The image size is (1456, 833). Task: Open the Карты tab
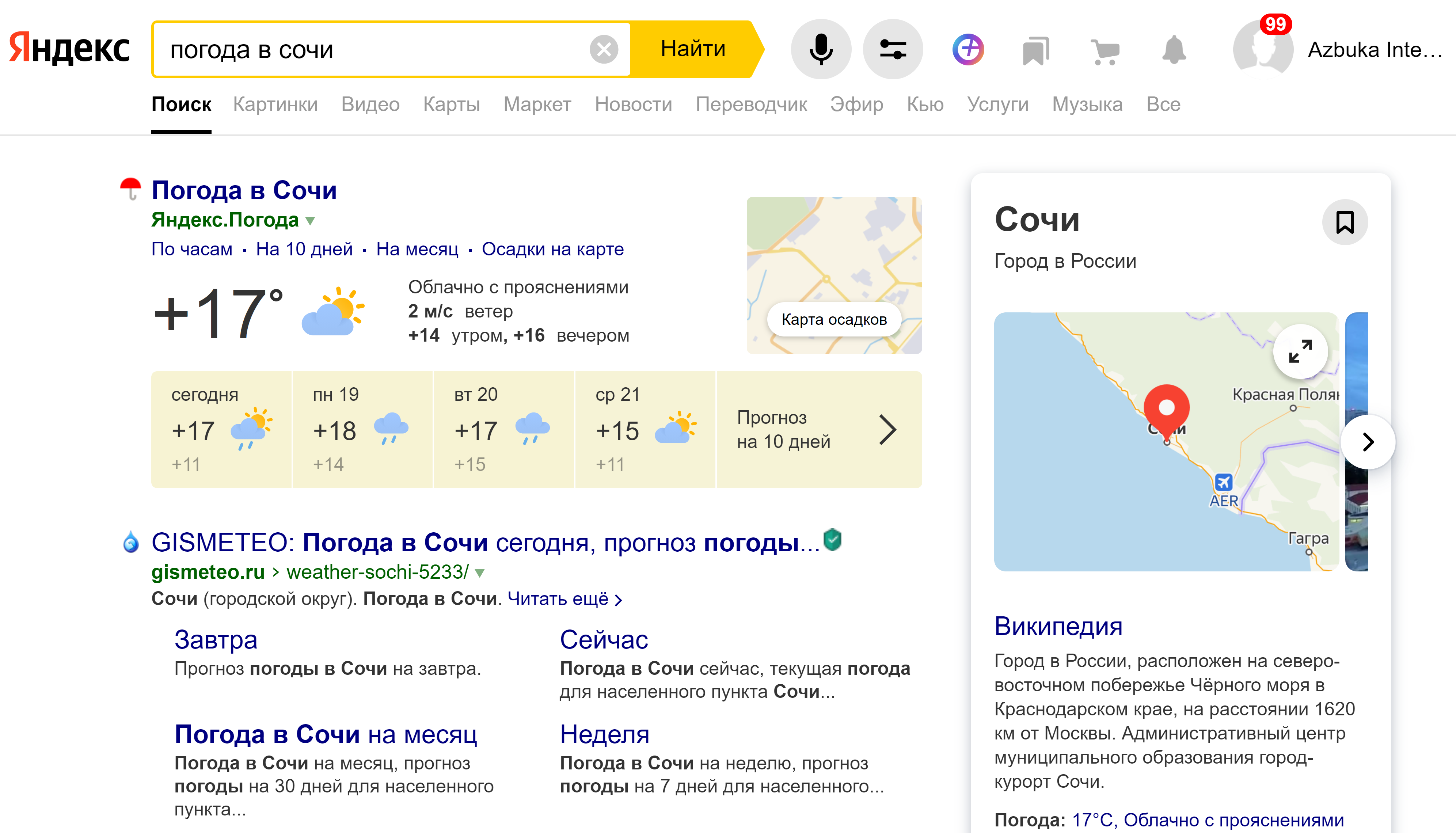(x=451, y=104)
